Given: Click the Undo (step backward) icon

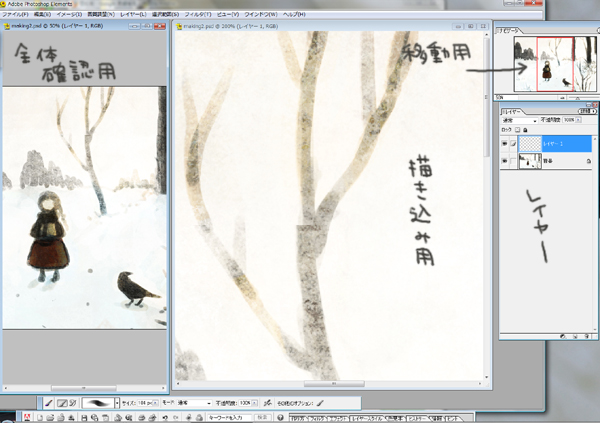Looking at the screenshot, I should [165, 418].
